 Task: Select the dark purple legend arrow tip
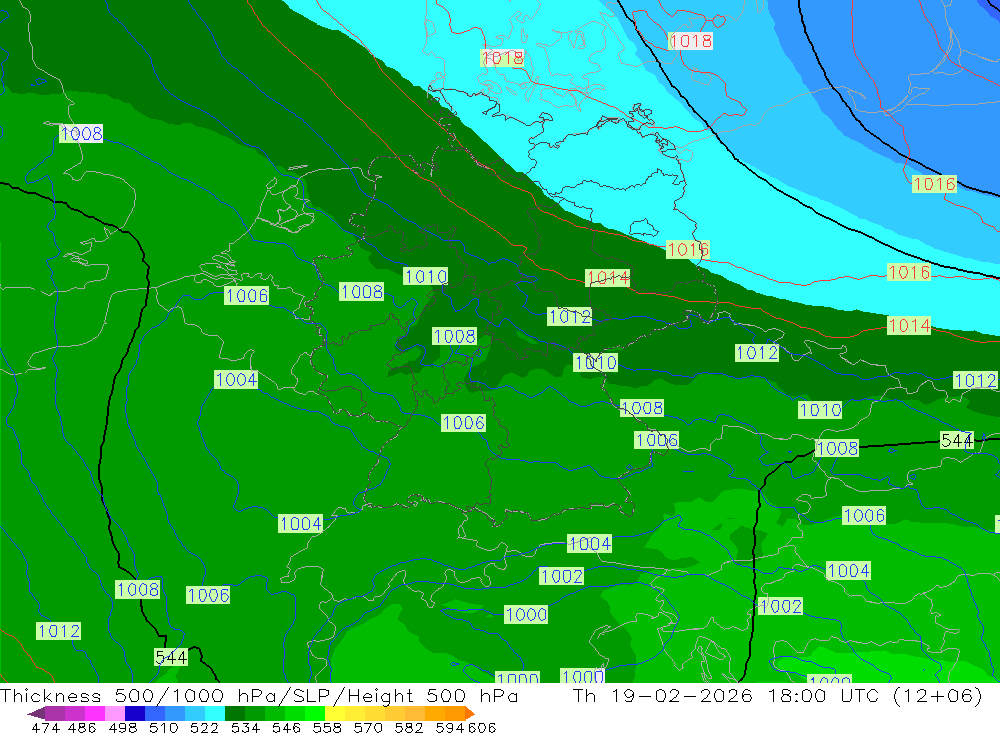[36, 713]
